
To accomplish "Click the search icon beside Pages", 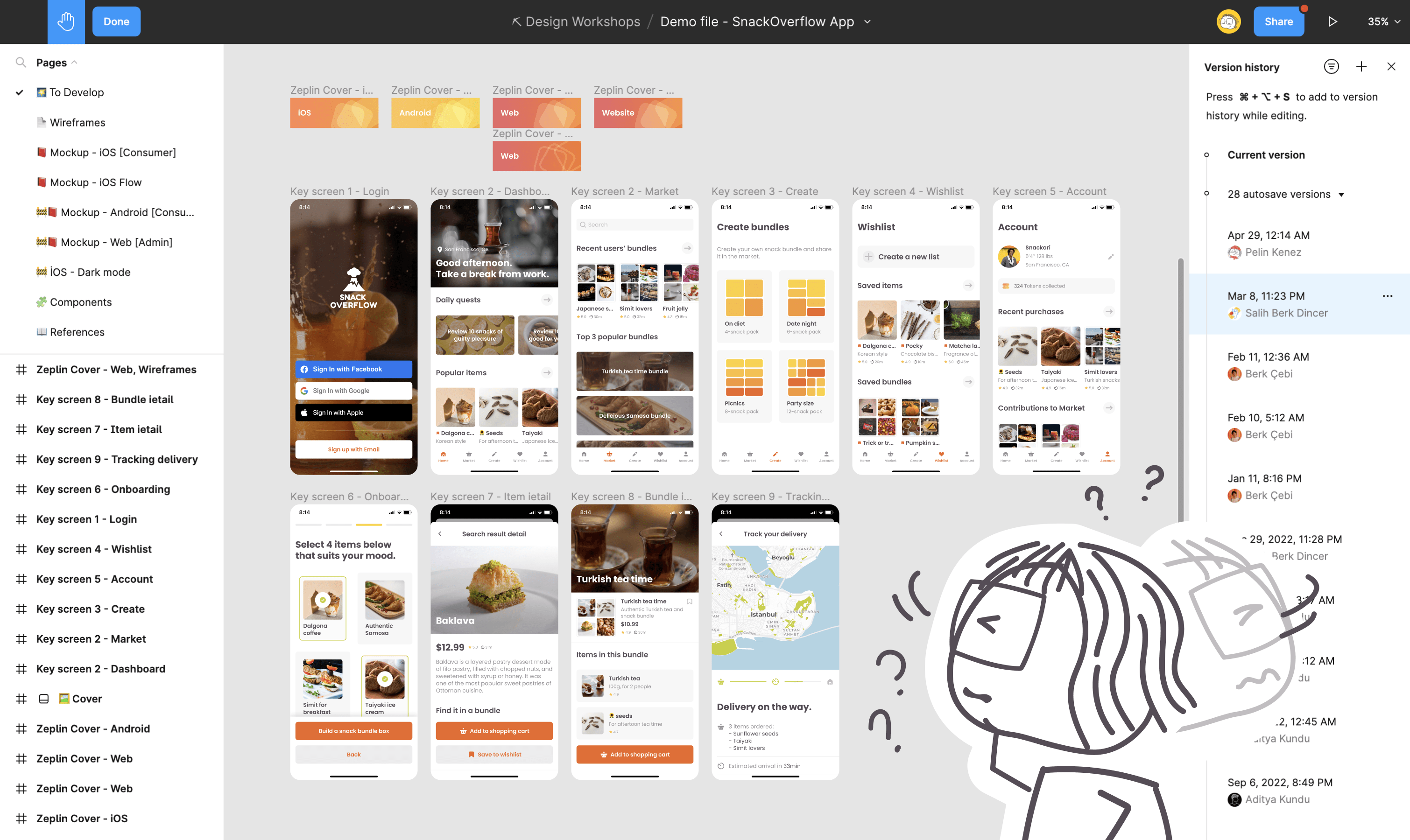I will 21,62.
